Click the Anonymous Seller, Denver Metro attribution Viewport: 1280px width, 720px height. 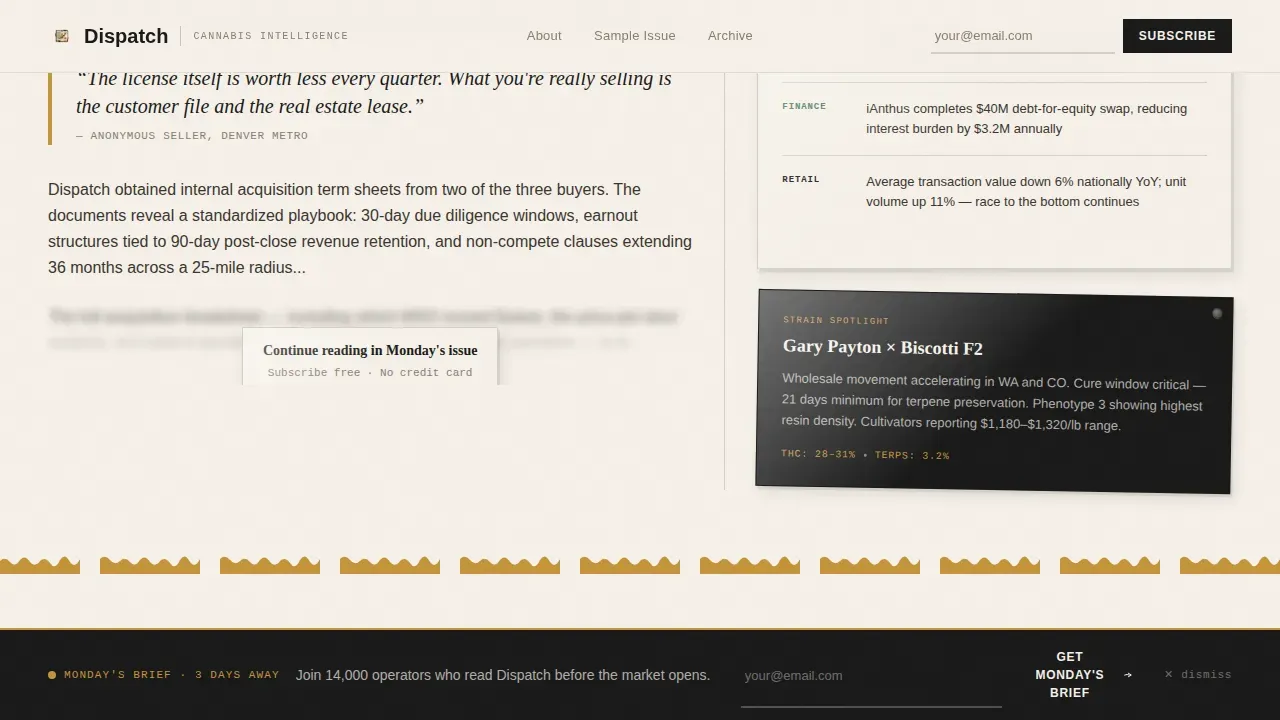click(192, 136)
